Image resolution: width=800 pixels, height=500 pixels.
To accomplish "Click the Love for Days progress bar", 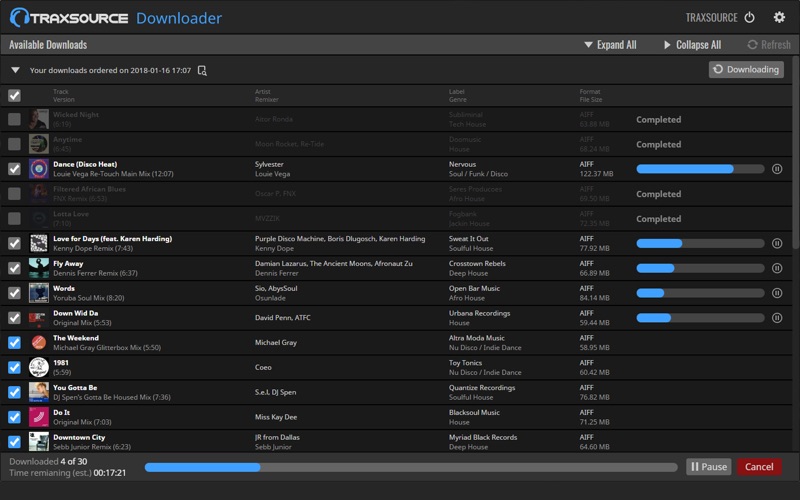I will 700,243.
